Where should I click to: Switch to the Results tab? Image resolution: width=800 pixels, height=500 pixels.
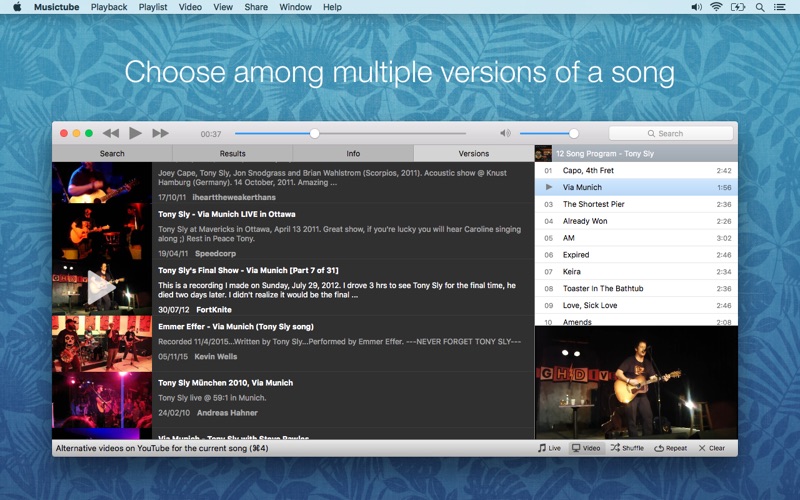233,154
